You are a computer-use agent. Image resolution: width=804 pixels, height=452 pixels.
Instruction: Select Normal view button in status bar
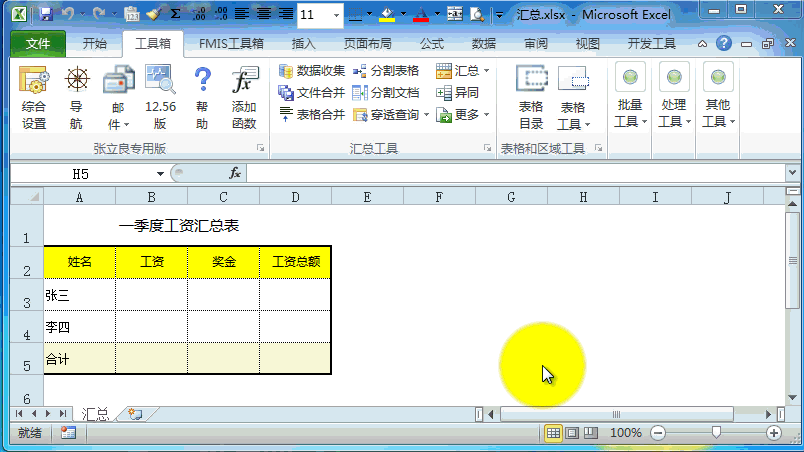553,433
